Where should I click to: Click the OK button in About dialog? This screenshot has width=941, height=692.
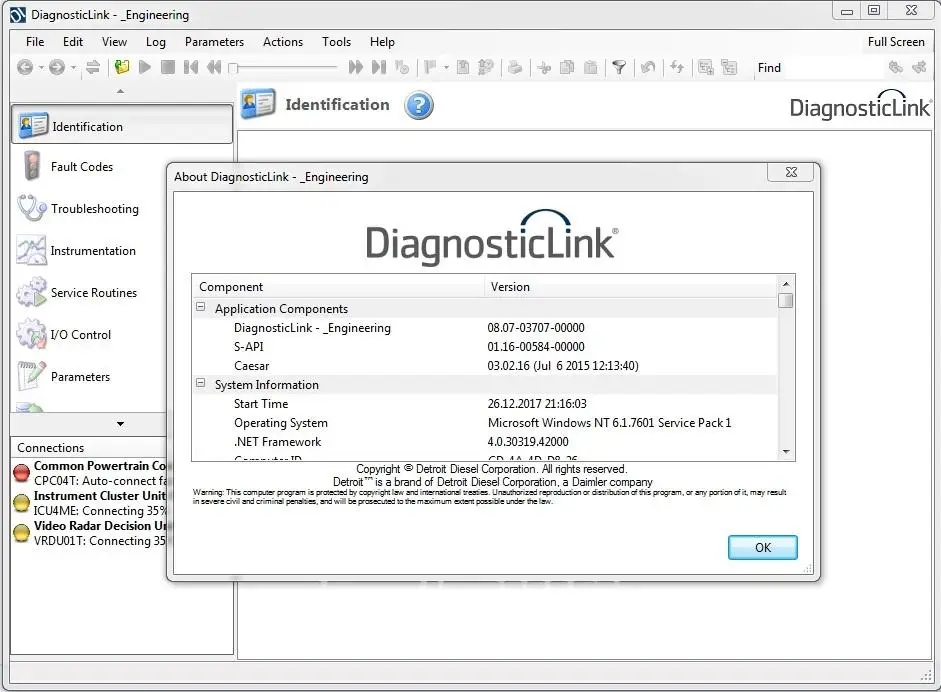763,547
